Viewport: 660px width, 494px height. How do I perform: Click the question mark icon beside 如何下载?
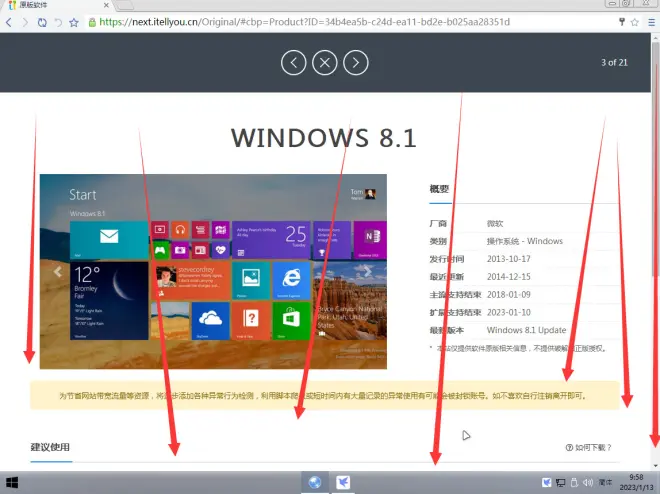(569, 447)
